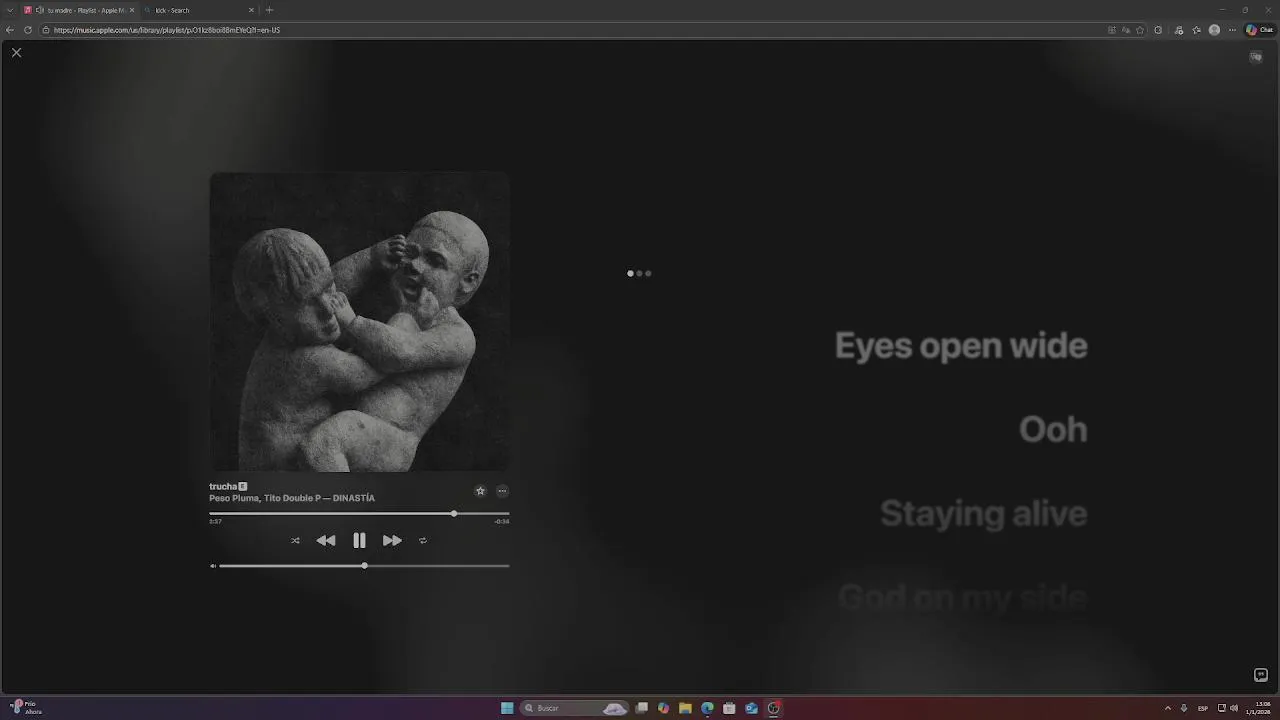Add this page to favorites
The width and height of the screenshot is (1280, 720).
(x=1140, y=30)
